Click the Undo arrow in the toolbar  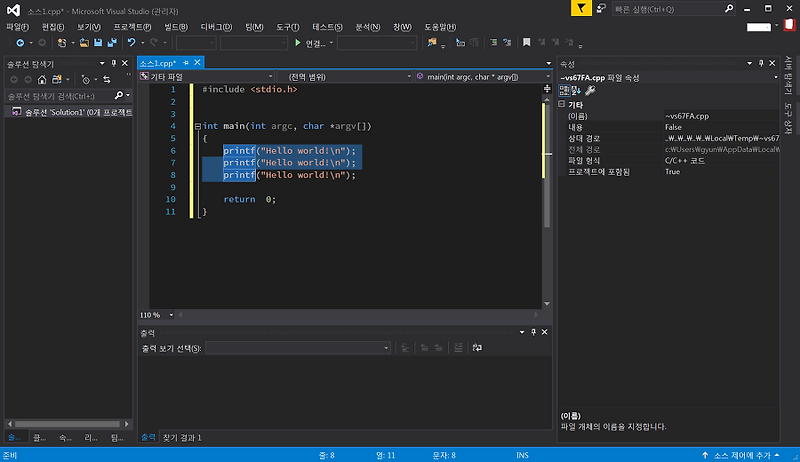tap(131, 43)
